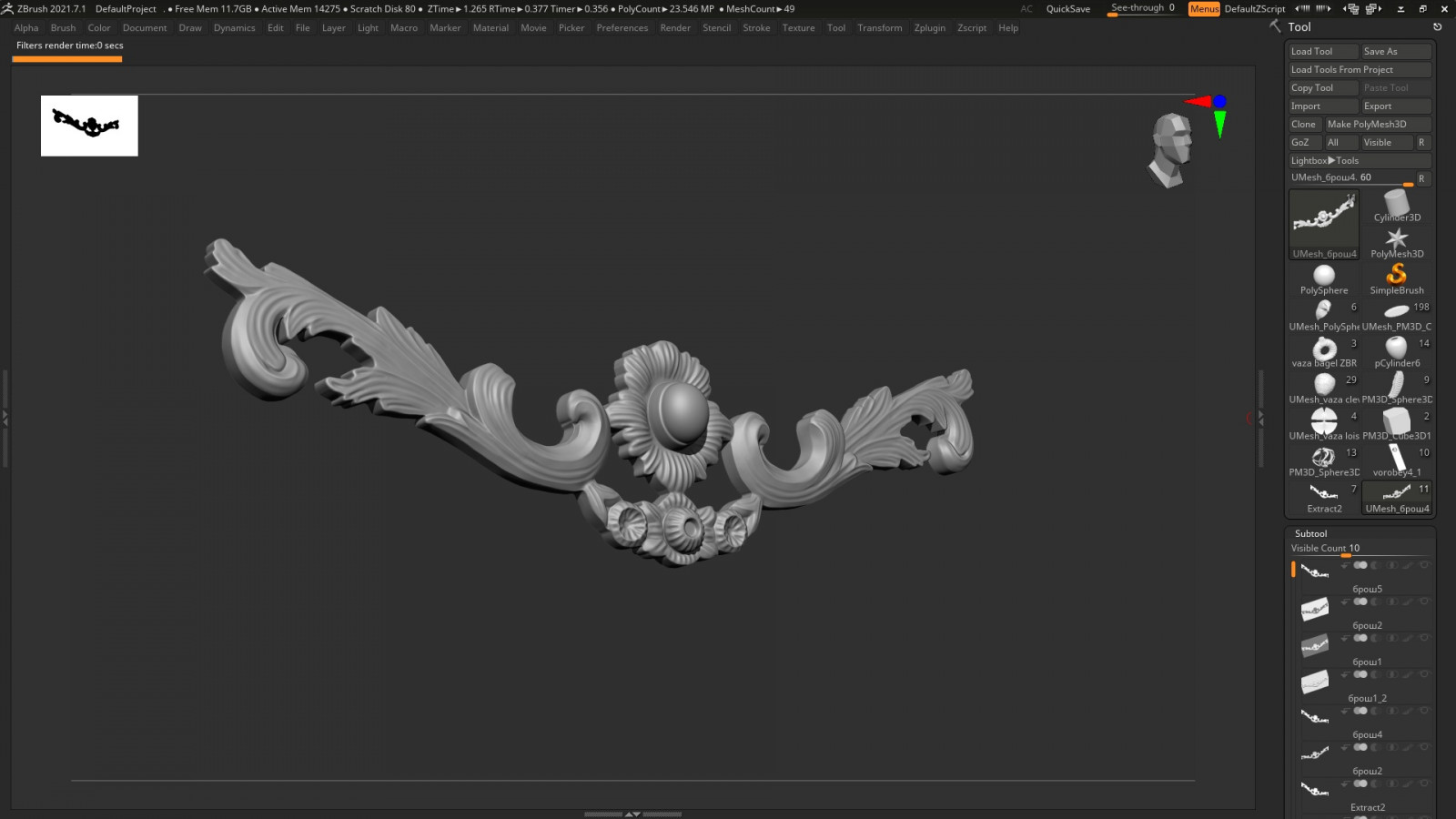This screenshot has height=819, width=1456.
Task: Toggle eye visibility for брош5 subtool
Action: (x=1424, y=565)
